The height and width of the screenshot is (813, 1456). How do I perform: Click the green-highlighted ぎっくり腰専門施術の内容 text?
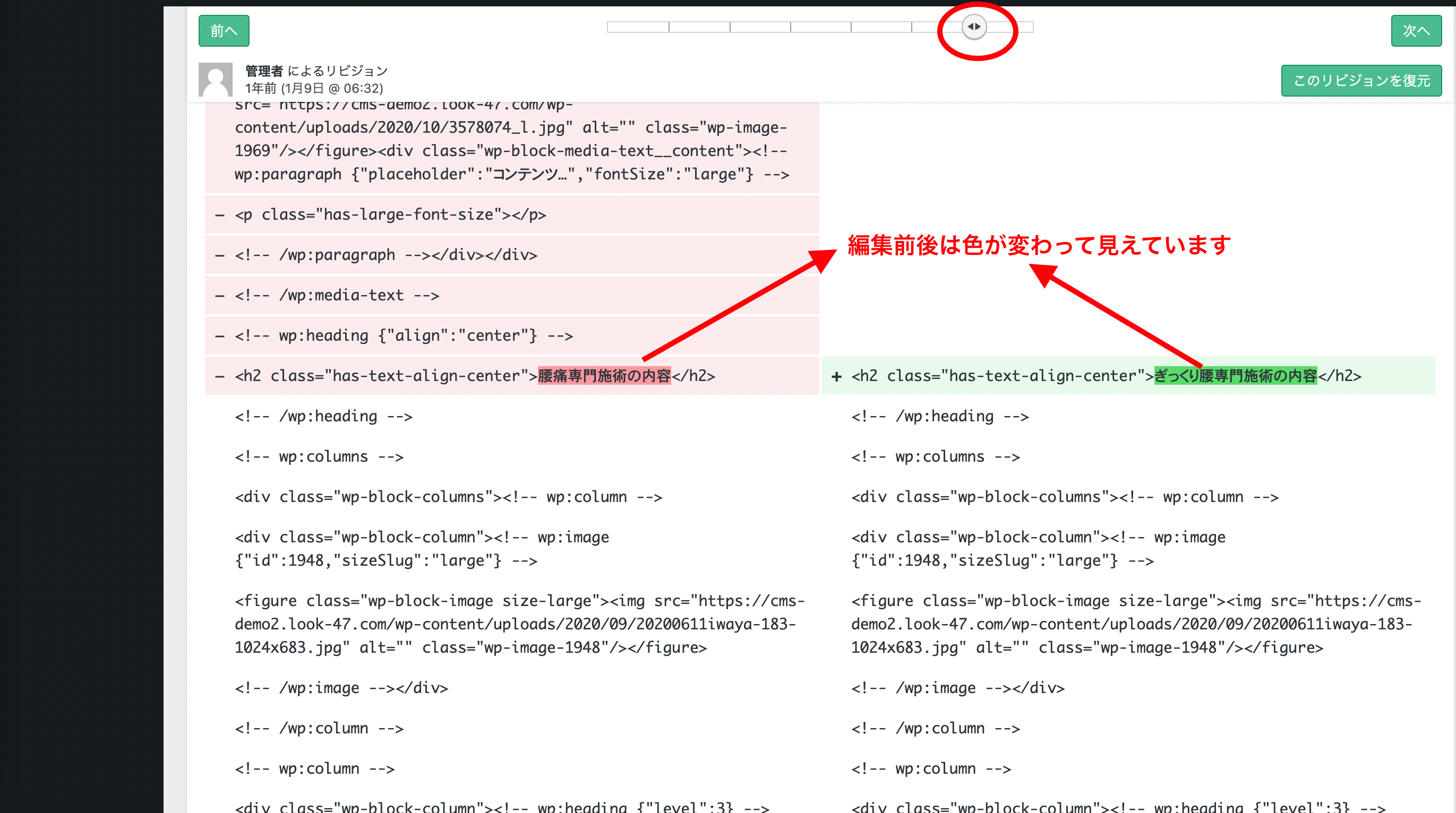[x=1235, y=376]
